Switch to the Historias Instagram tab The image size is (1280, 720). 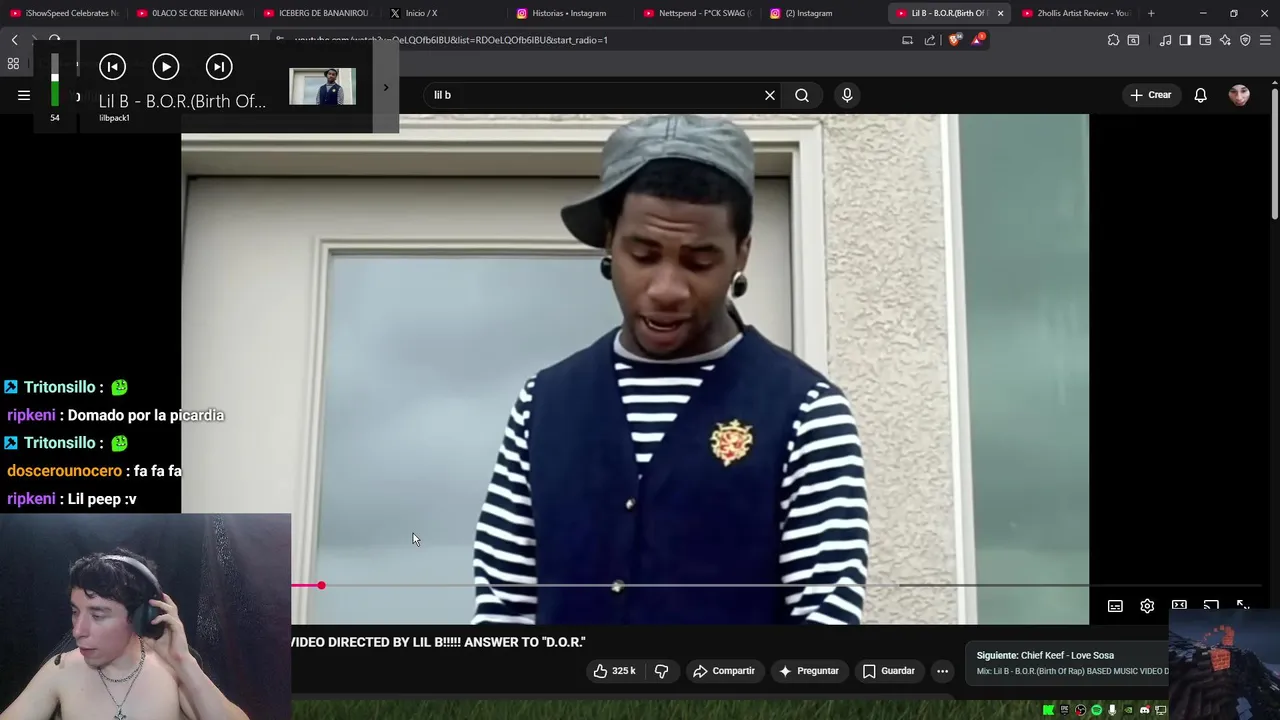[x=570, y=13]
